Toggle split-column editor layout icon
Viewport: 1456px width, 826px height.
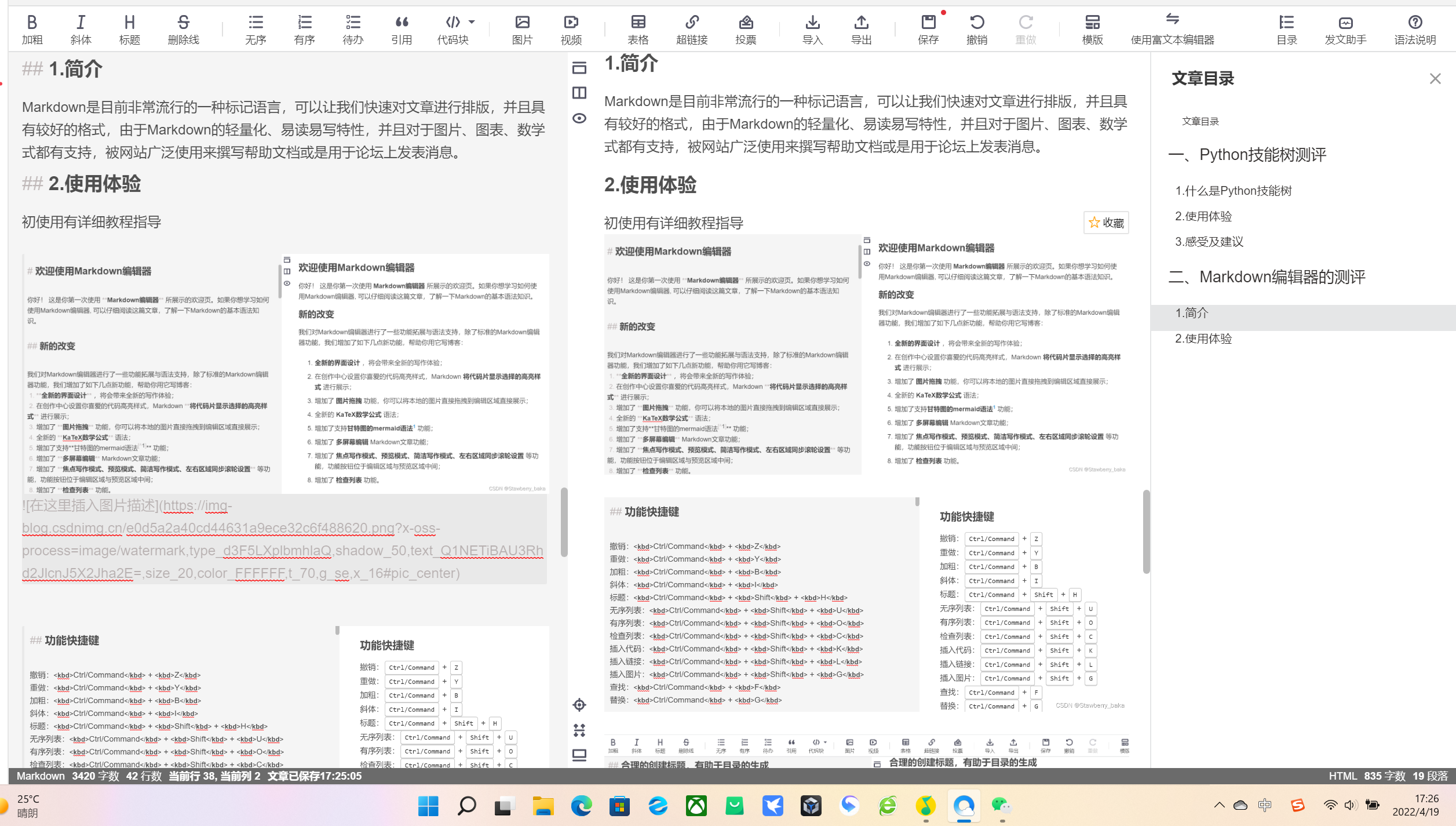[579, 93]
